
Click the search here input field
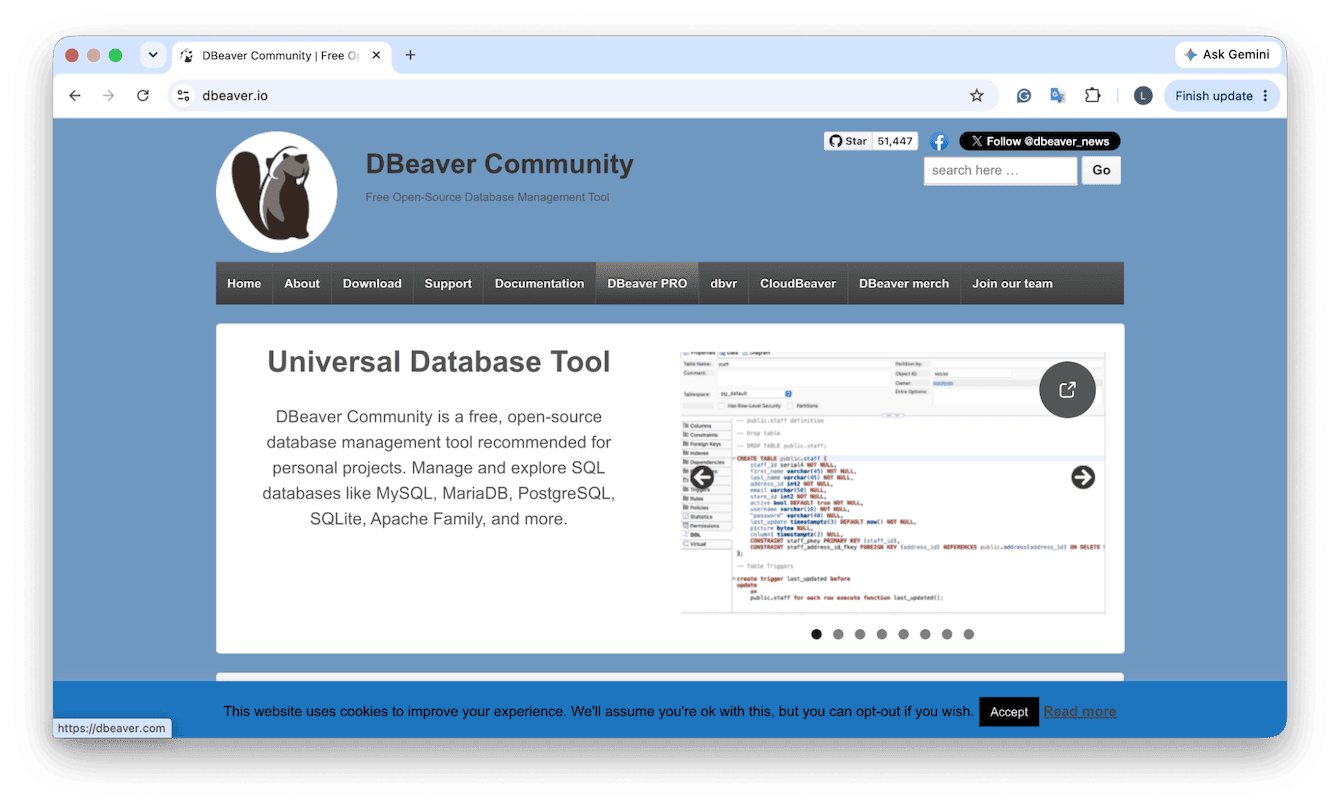(x=1001, y=170)
